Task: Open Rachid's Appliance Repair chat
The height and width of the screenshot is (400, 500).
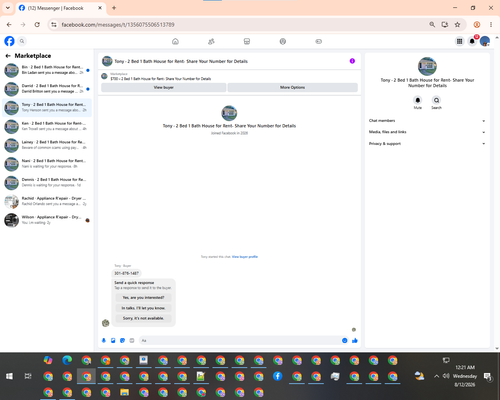Action: pyautogui.click(x=47, y=201)
